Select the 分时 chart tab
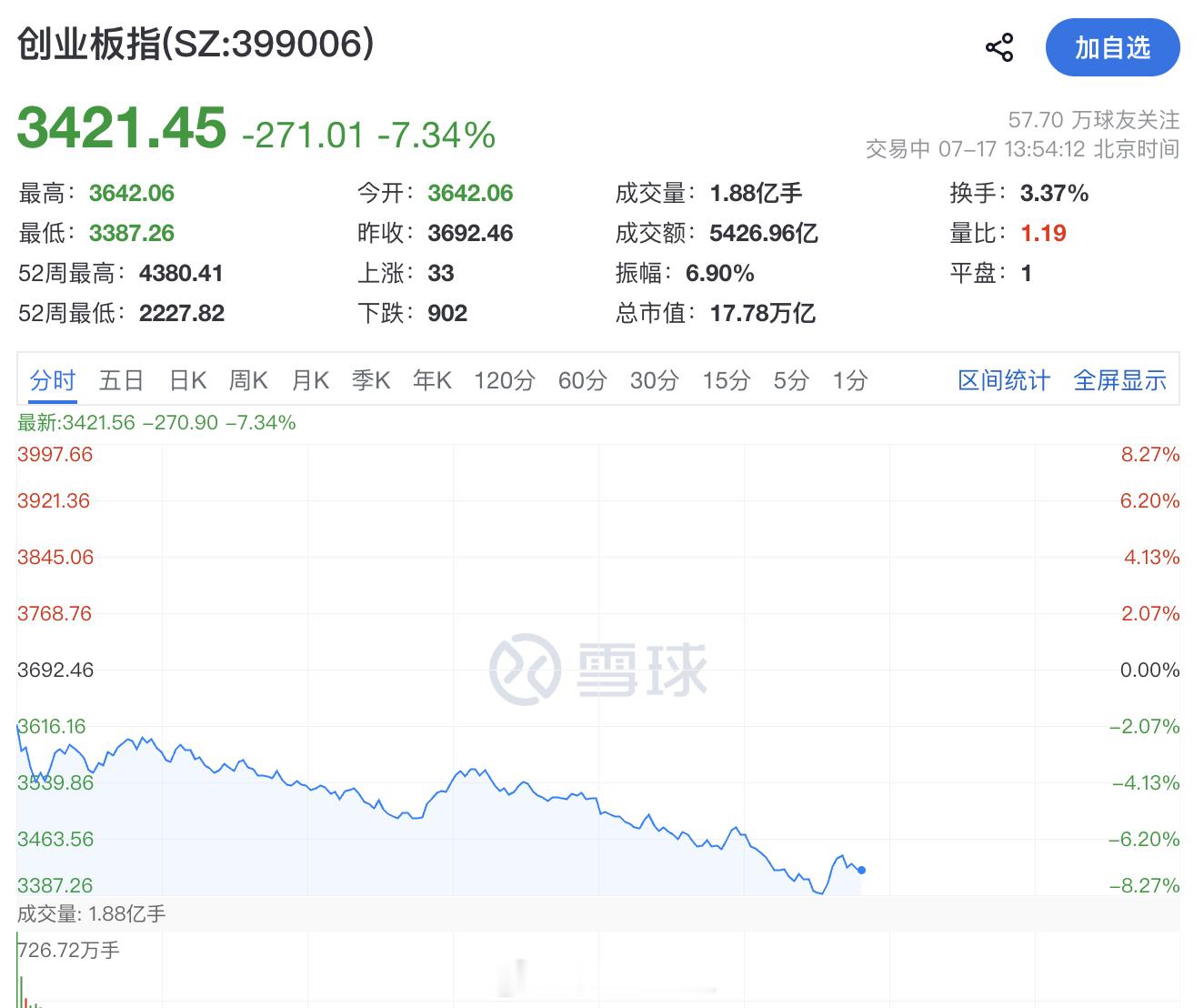 coord(52,380)
